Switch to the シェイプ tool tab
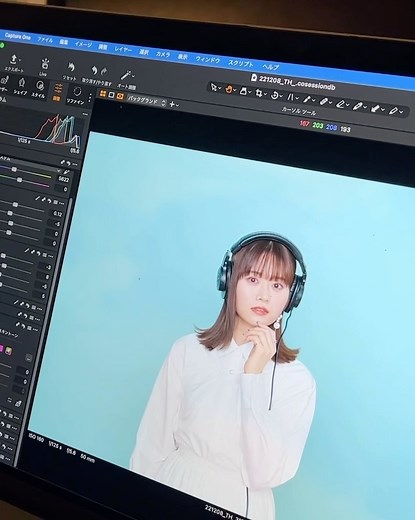415x520 pixels. [x=21, y=86]
